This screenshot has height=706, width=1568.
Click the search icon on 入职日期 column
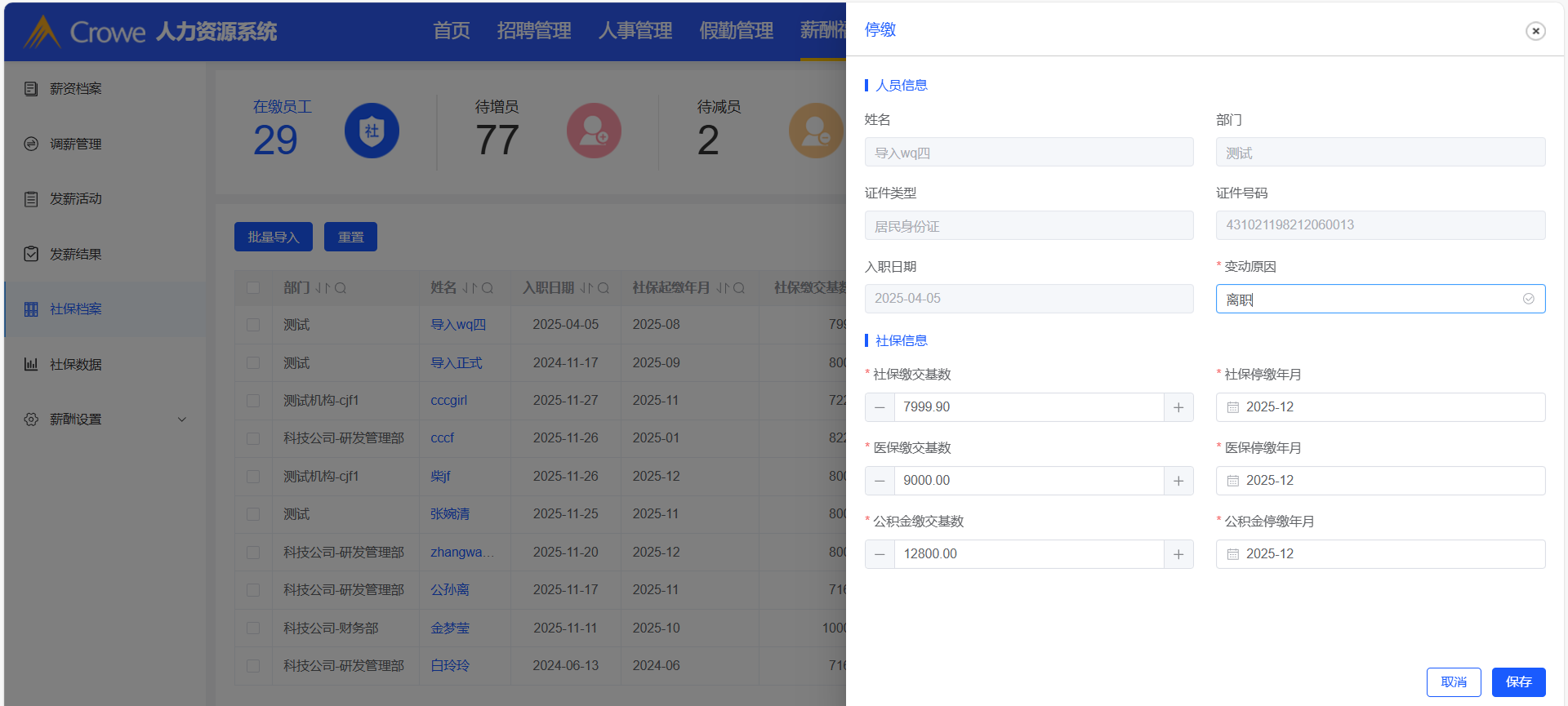[604, 288]
